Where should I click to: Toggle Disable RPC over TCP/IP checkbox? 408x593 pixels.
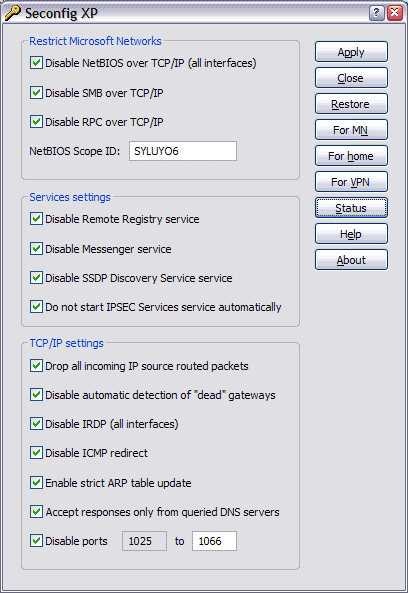[36, 122]
